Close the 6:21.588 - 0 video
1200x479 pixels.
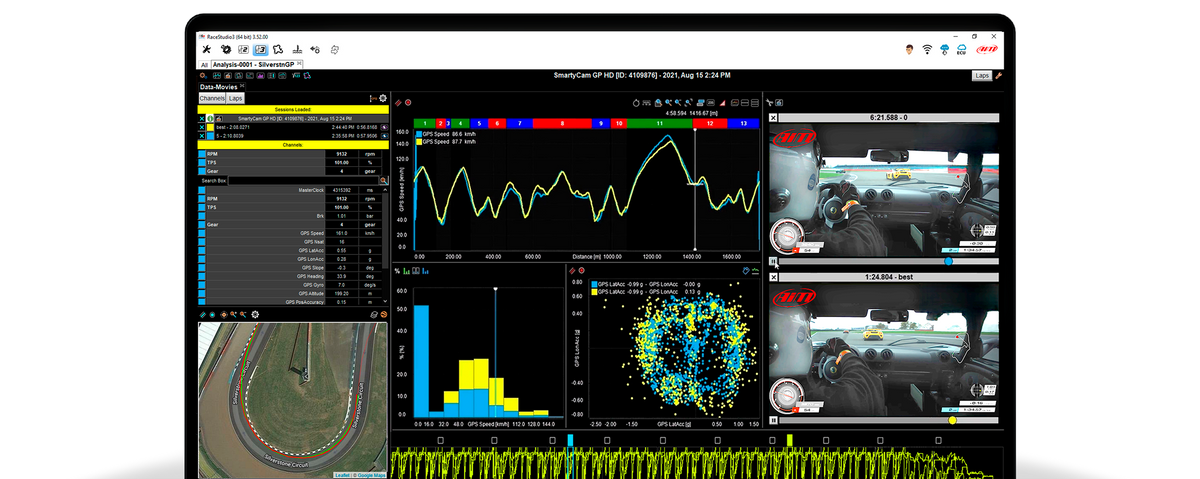tap(773, 118)
